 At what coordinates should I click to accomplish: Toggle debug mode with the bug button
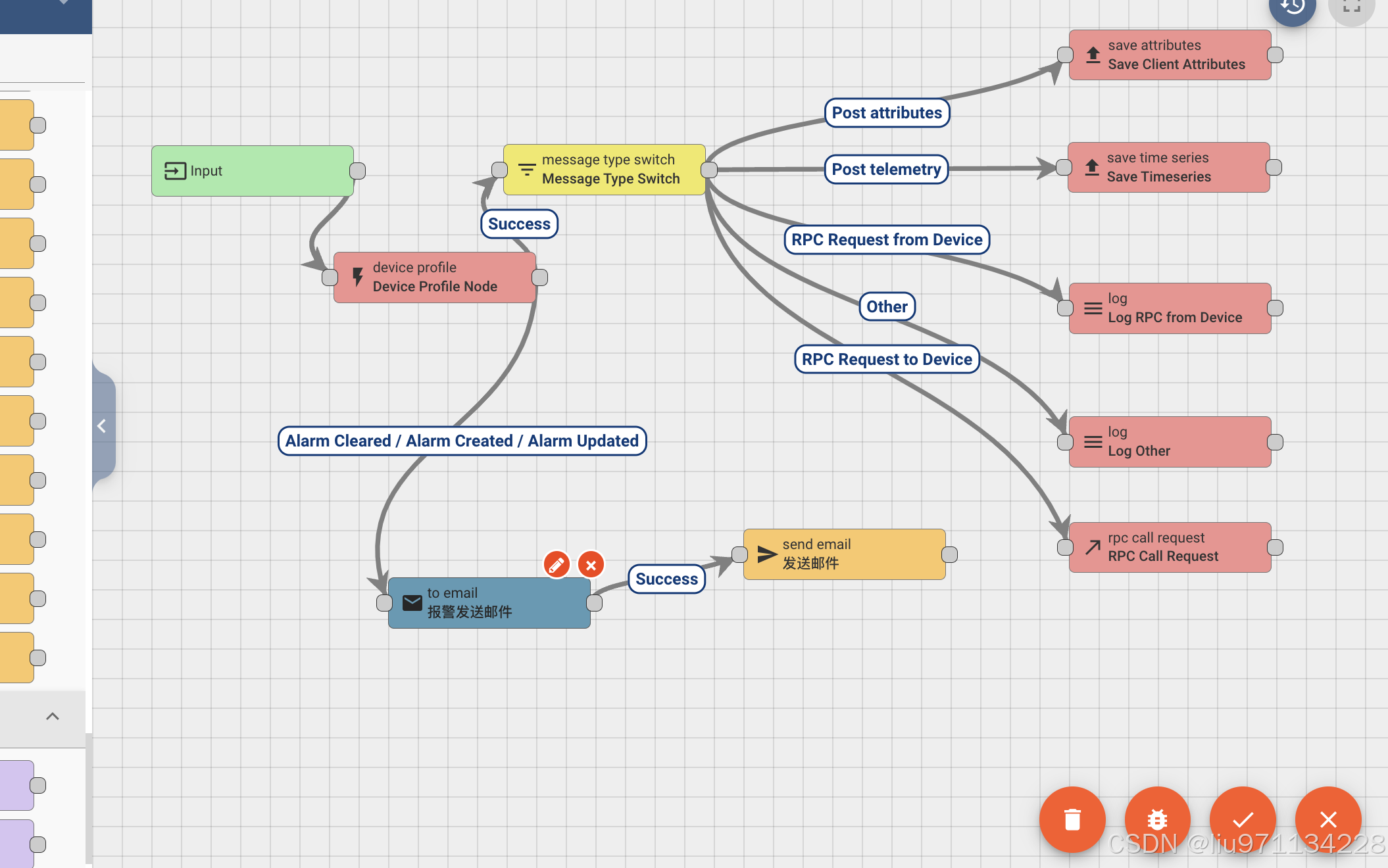click(1157, 819)
